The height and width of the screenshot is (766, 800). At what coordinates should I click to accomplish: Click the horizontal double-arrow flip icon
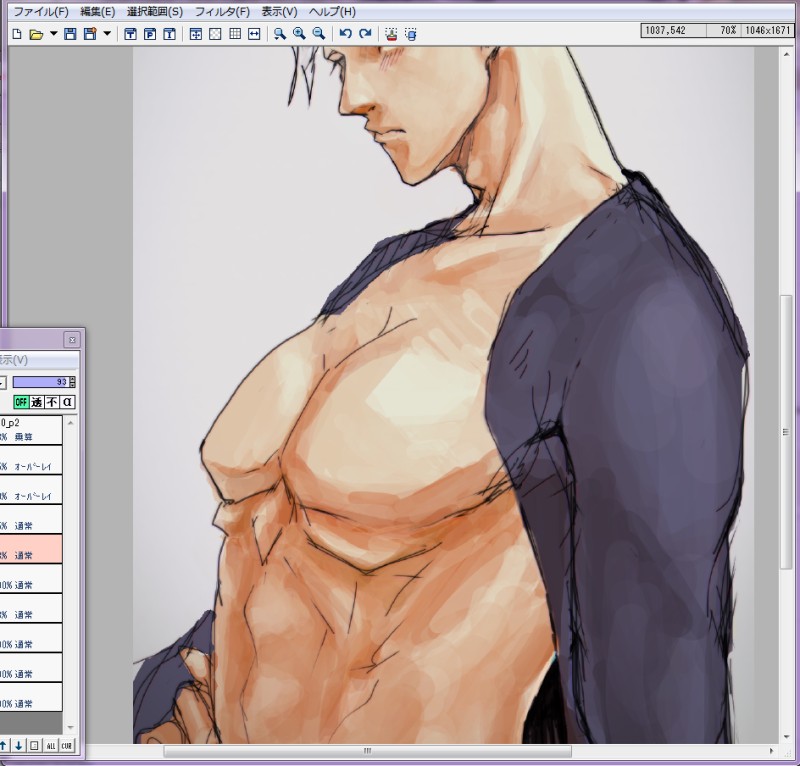254,34
